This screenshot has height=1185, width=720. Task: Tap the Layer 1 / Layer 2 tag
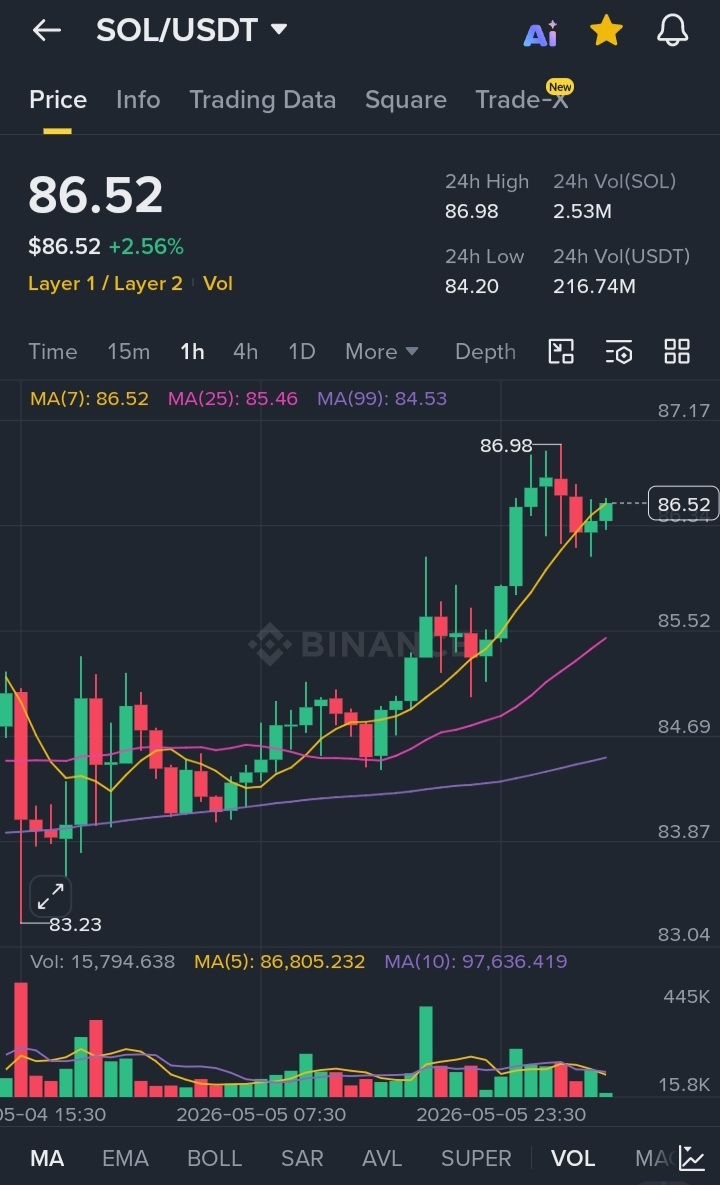105,283
